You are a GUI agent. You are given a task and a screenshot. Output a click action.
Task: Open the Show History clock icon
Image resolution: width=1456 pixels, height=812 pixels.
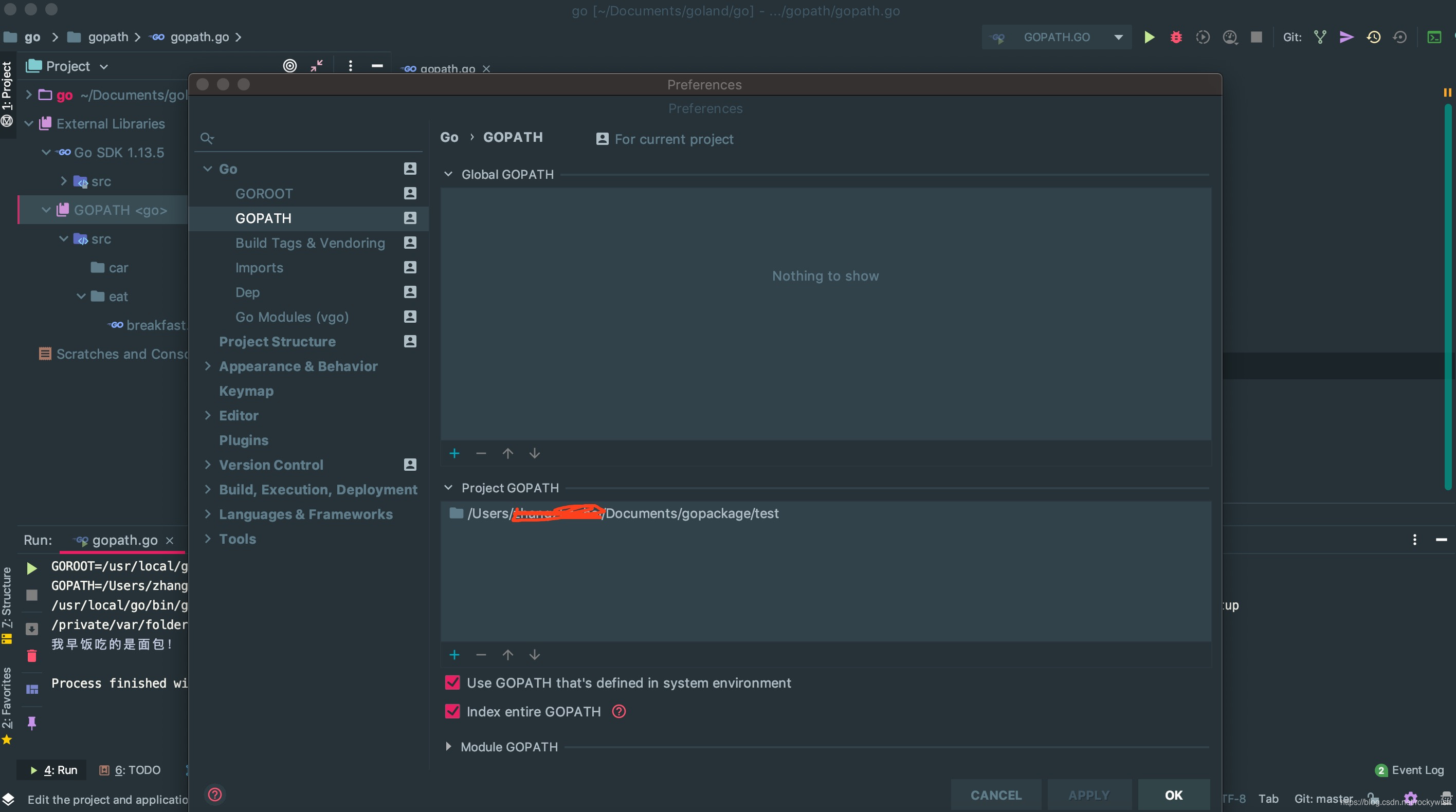pos(1373,38)
